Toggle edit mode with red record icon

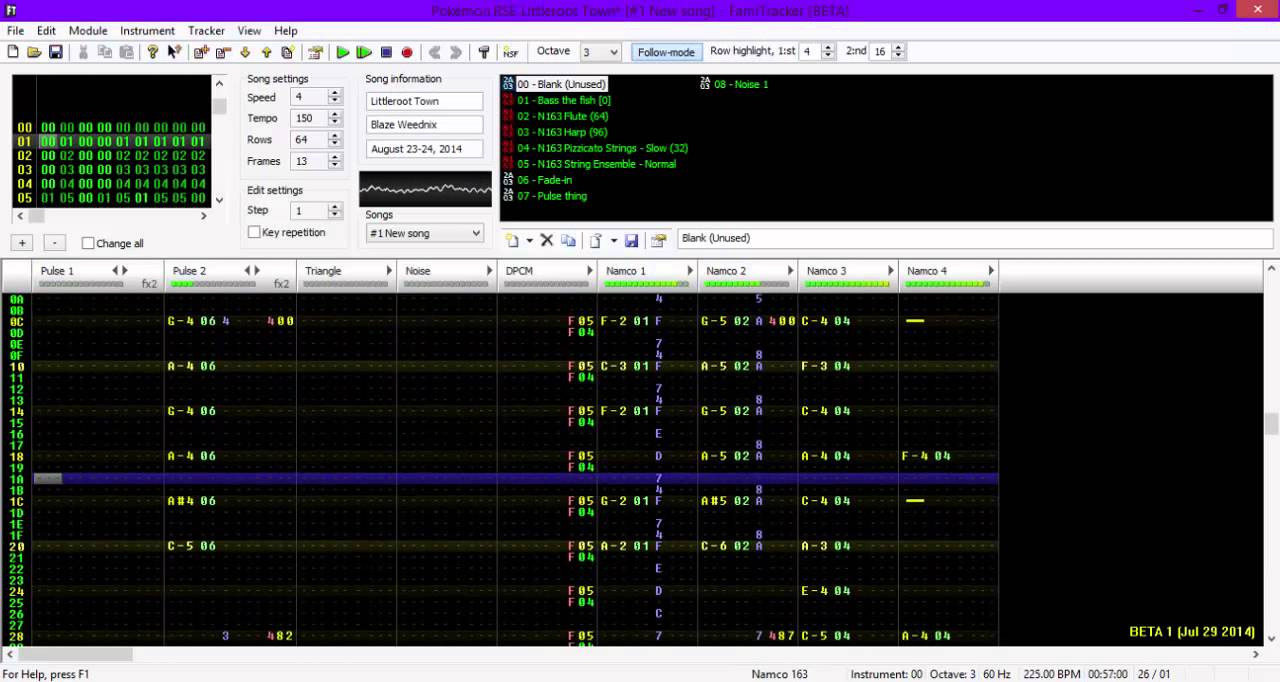coord(407,52)
